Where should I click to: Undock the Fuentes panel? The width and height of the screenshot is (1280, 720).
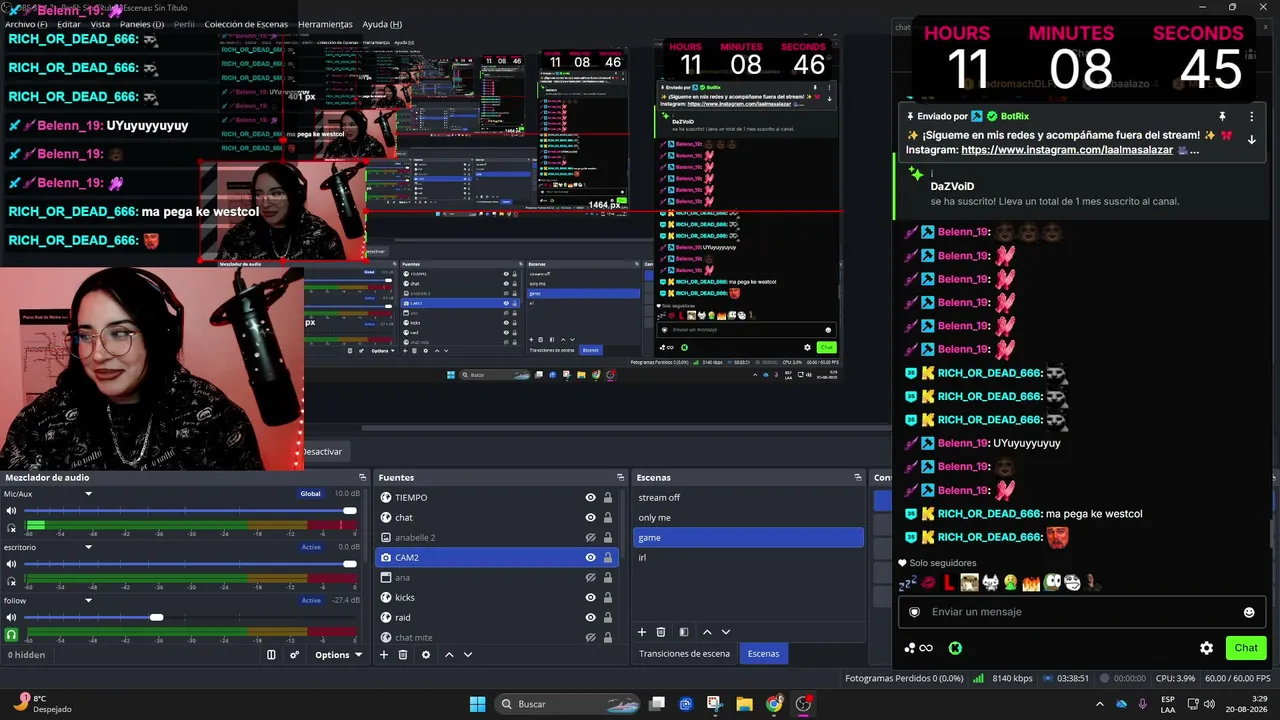tap(620, 477)
